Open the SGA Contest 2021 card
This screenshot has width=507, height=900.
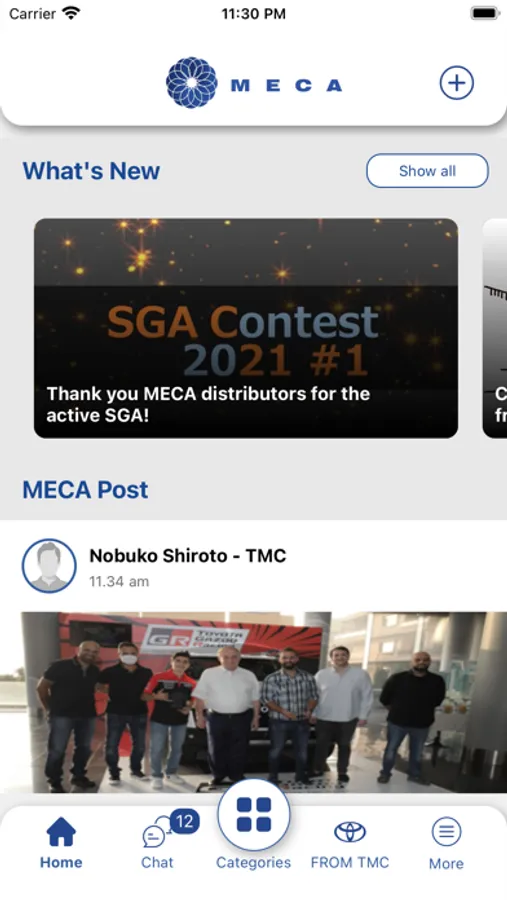[x=246, y=328]
